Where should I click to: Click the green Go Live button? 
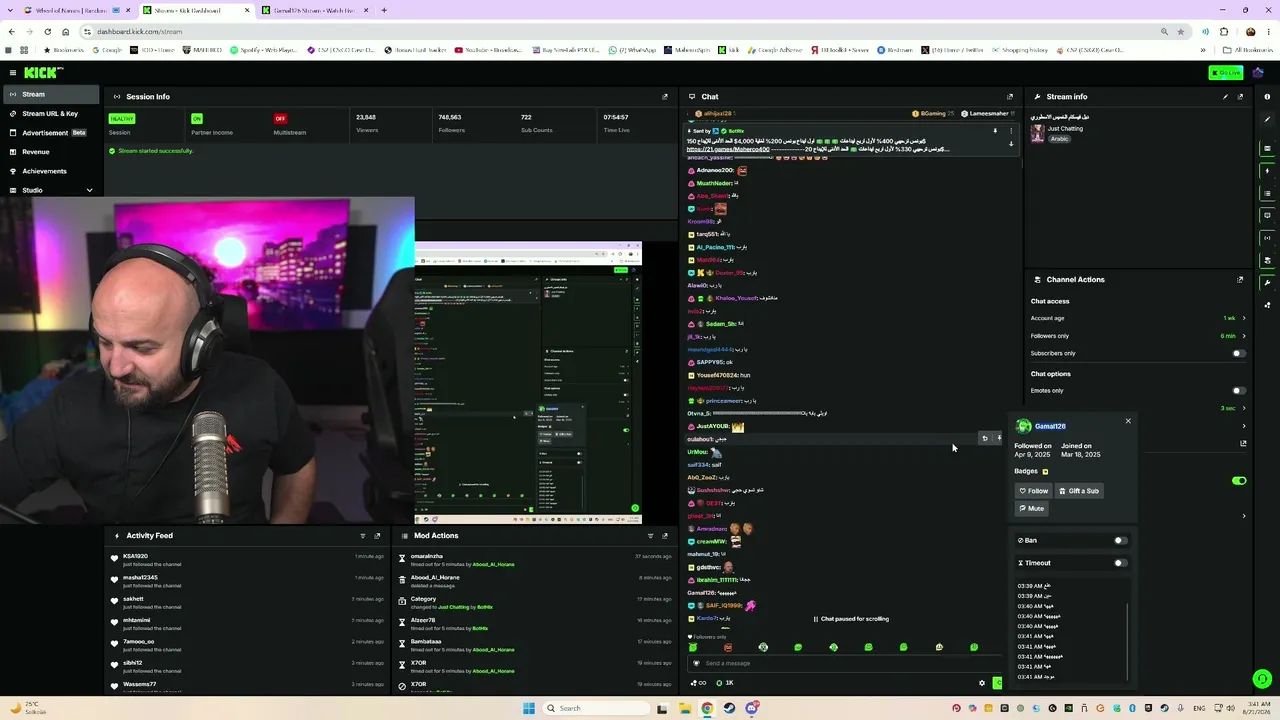(1225, 73)
